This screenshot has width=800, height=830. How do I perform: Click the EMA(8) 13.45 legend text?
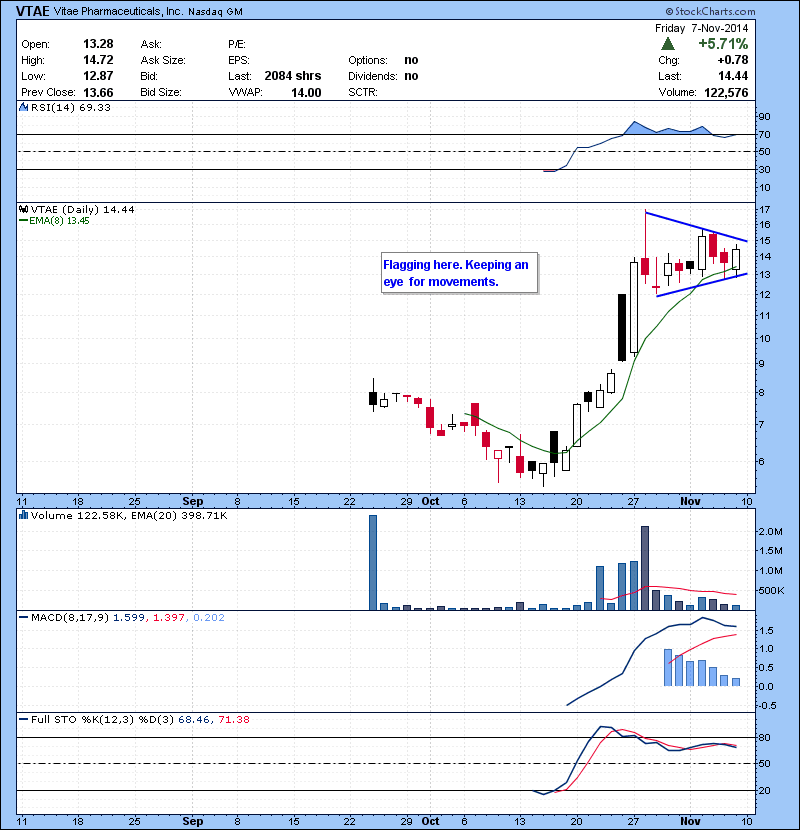[59, 221]
